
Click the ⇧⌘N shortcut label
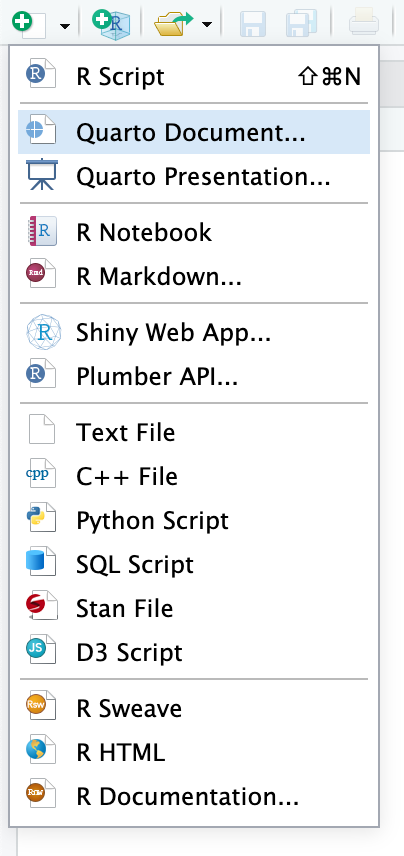[x=329, y=77]
